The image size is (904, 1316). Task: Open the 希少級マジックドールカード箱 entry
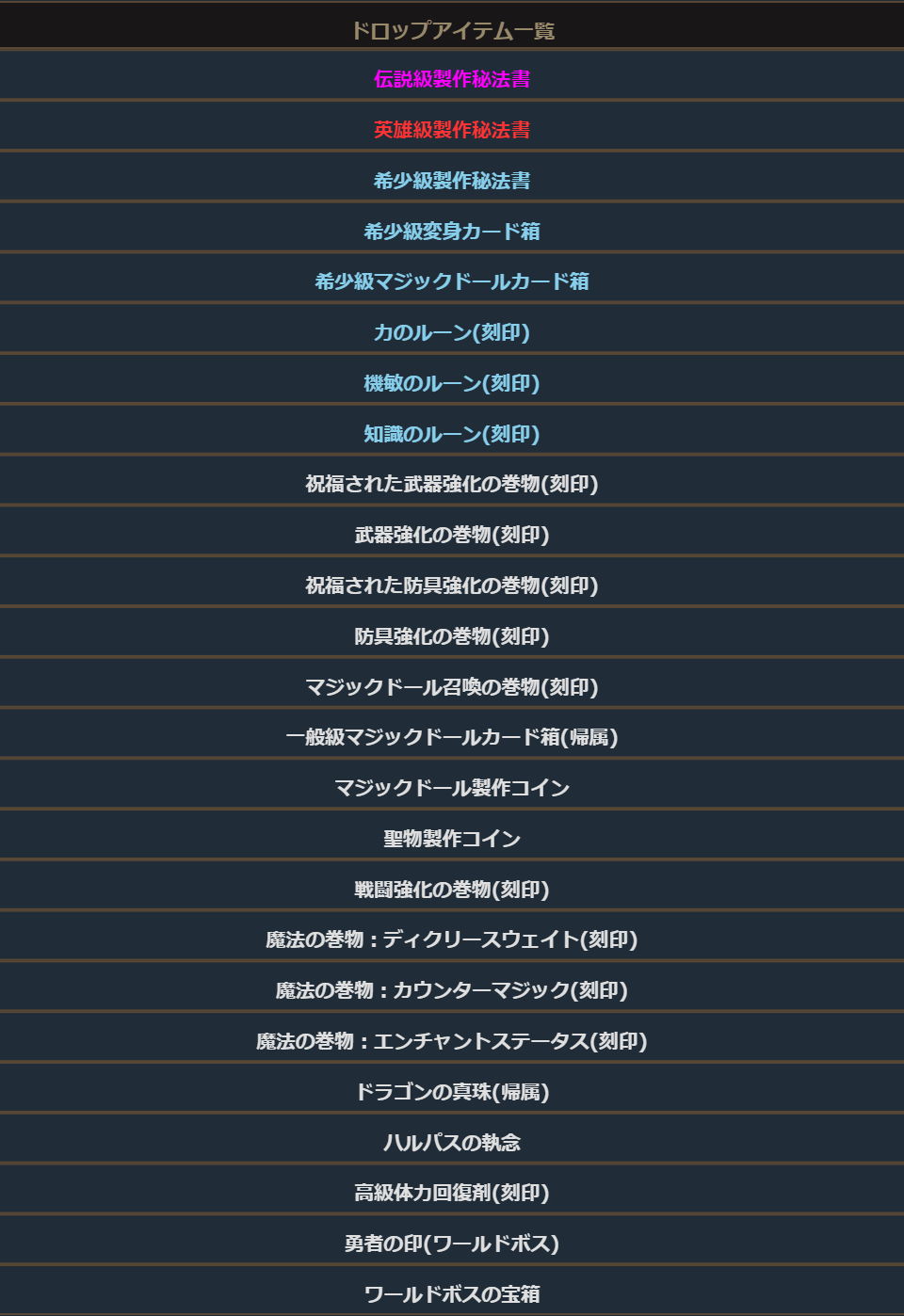(452, 281)
